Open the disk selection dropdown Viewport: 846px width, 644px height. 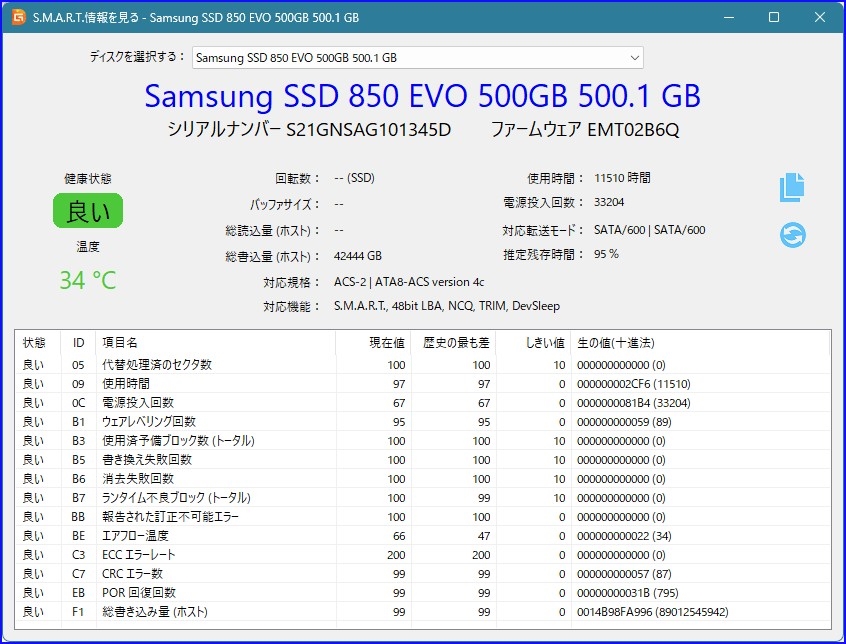418,58
